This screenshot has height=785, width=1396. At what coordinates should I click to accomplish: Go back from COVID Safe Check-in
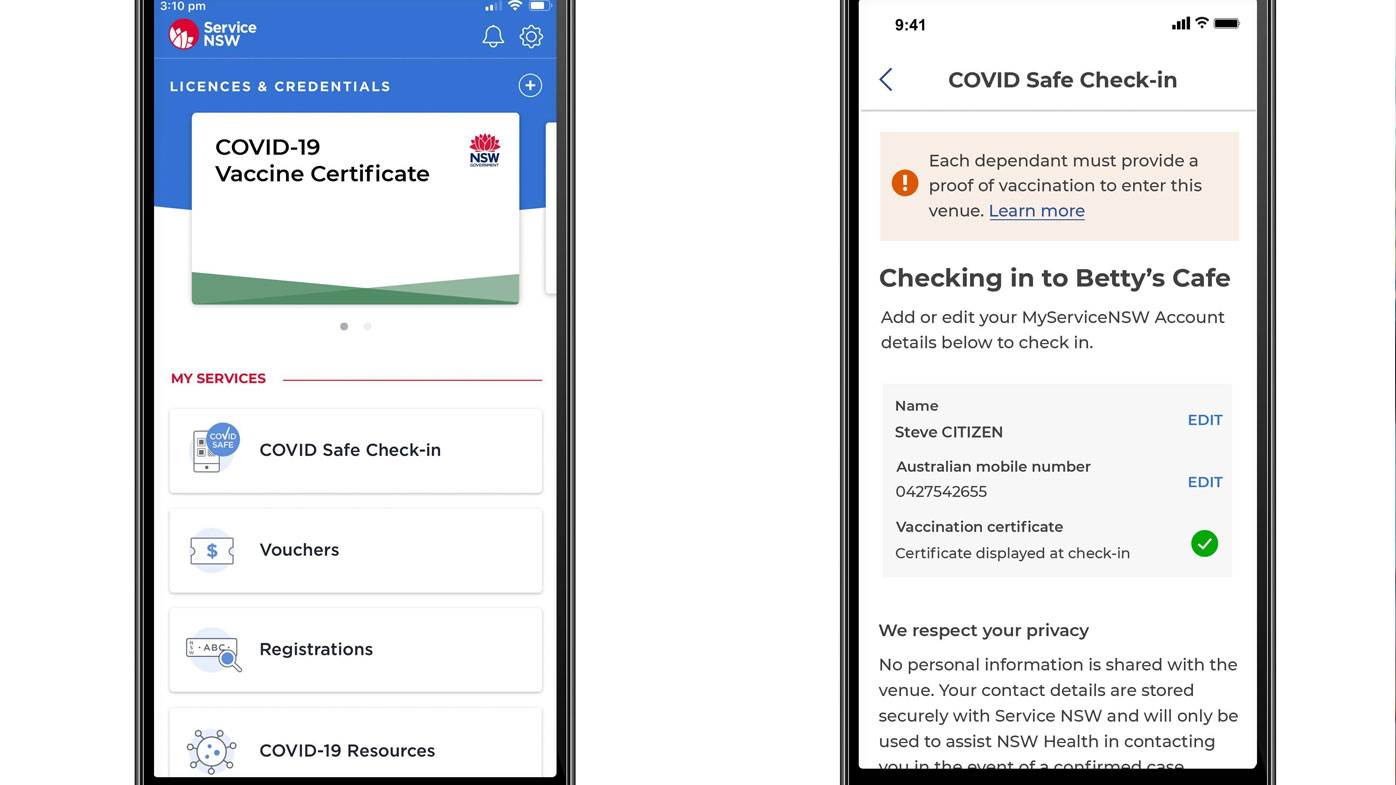pyautogui.click(x=886, y=80)
